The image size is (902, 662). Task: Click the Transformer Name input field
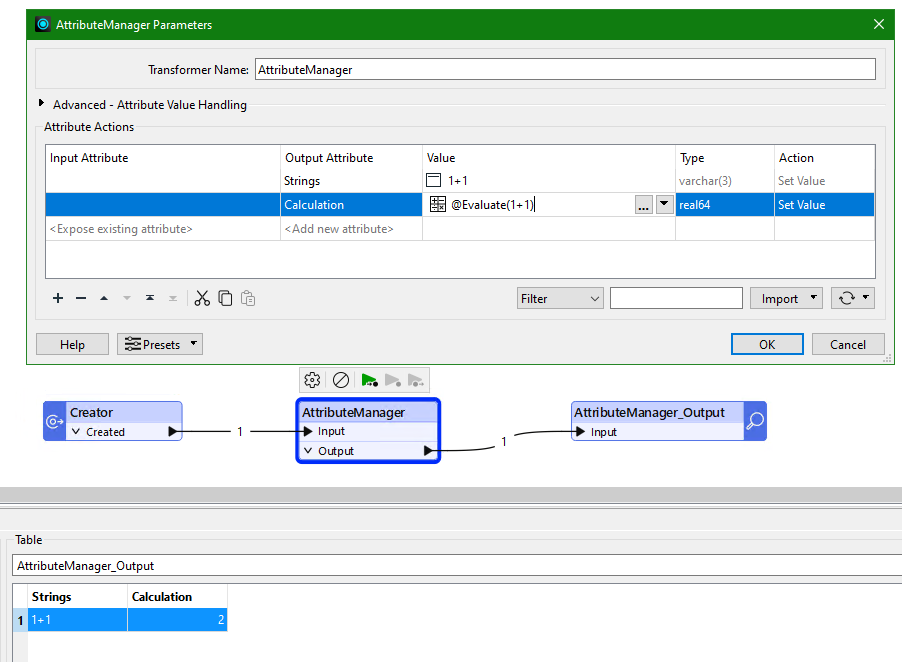point(565,70)
